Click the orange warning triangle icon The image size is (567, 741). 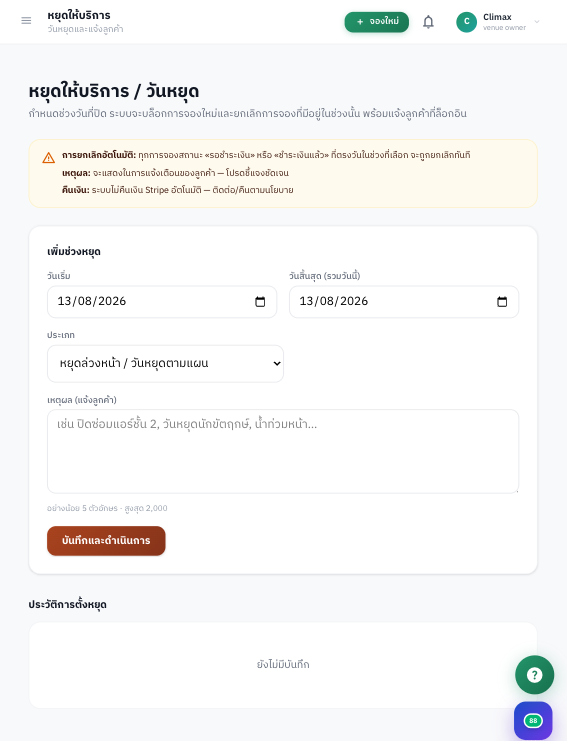(49, 158)
